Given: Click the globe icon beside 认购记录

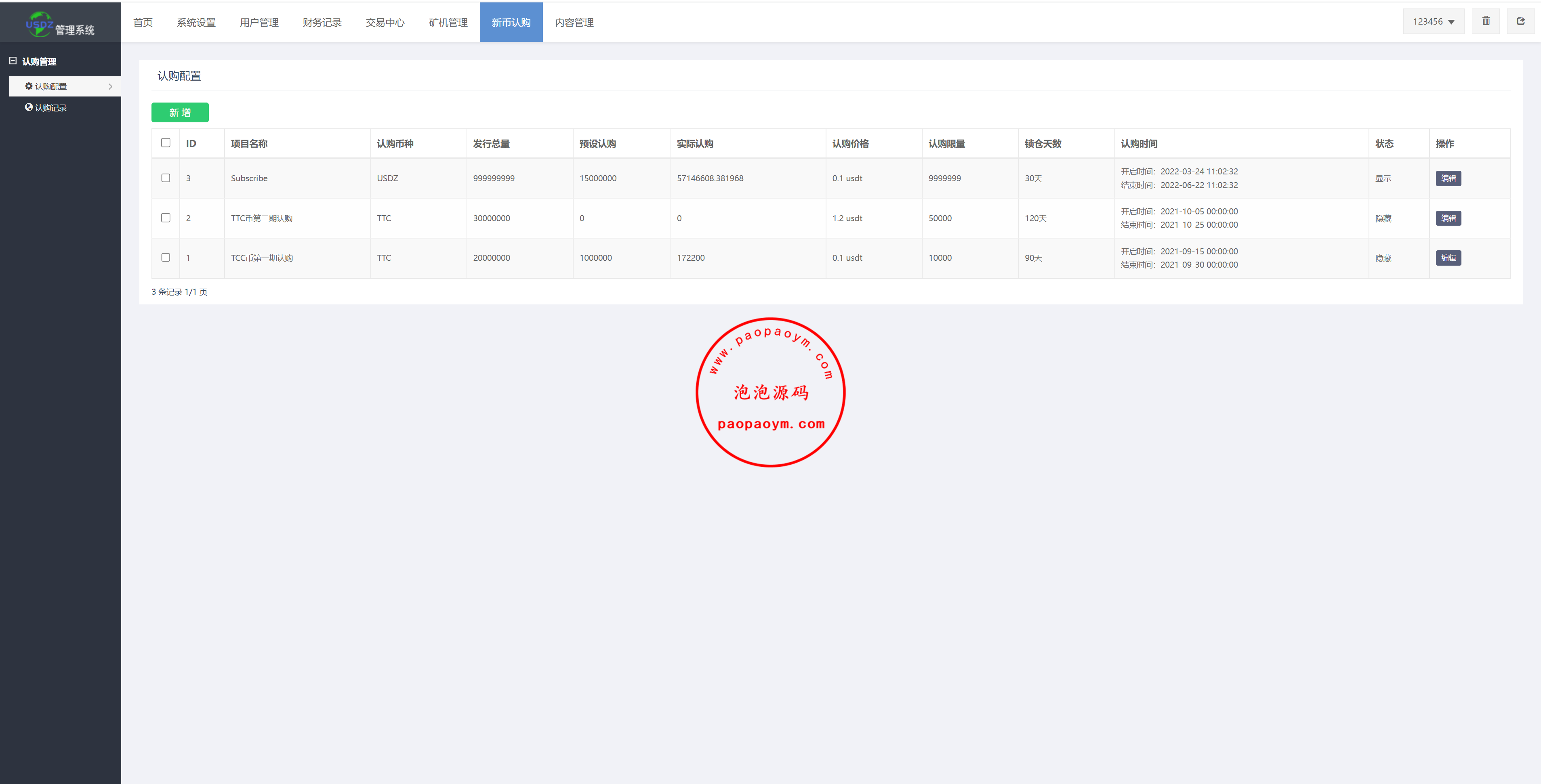Looking at the screenshot, I should [28, 108].
